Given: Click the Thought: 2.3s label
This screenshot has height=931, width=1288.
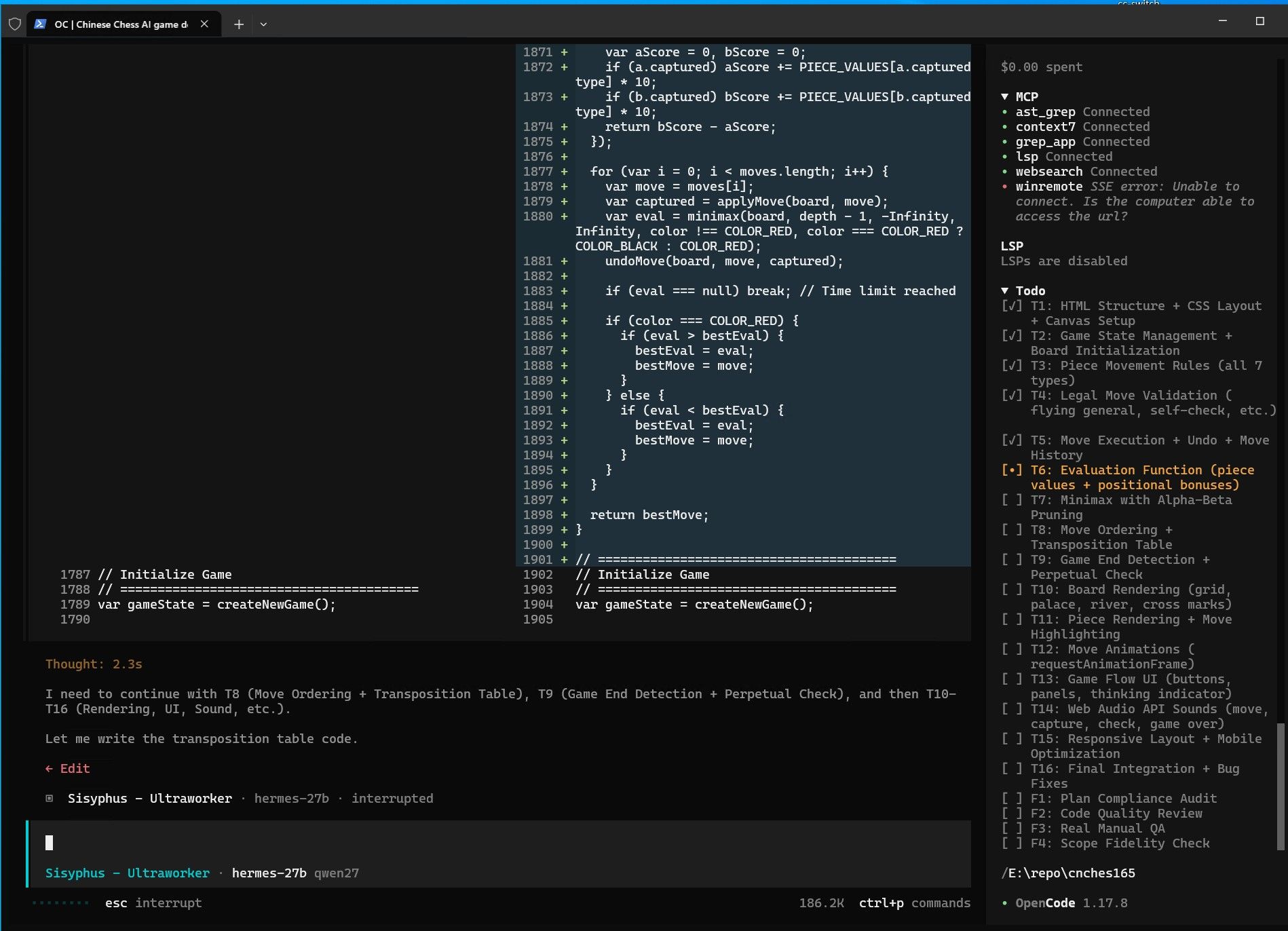Looking at the screenshot, I should click(94, 664).
